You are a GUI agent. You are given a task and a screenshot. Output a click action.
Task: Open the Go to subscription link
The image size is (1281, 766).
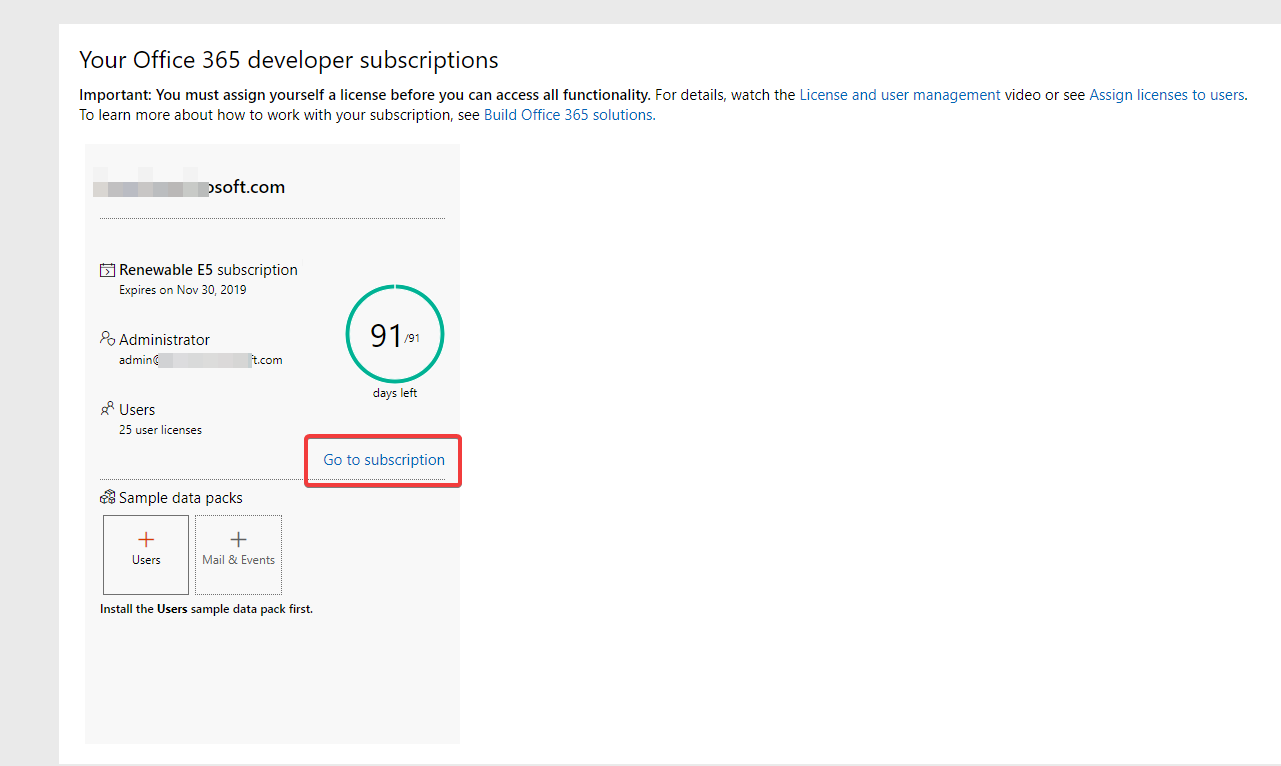pyautogui.click(x=384, y=460)
